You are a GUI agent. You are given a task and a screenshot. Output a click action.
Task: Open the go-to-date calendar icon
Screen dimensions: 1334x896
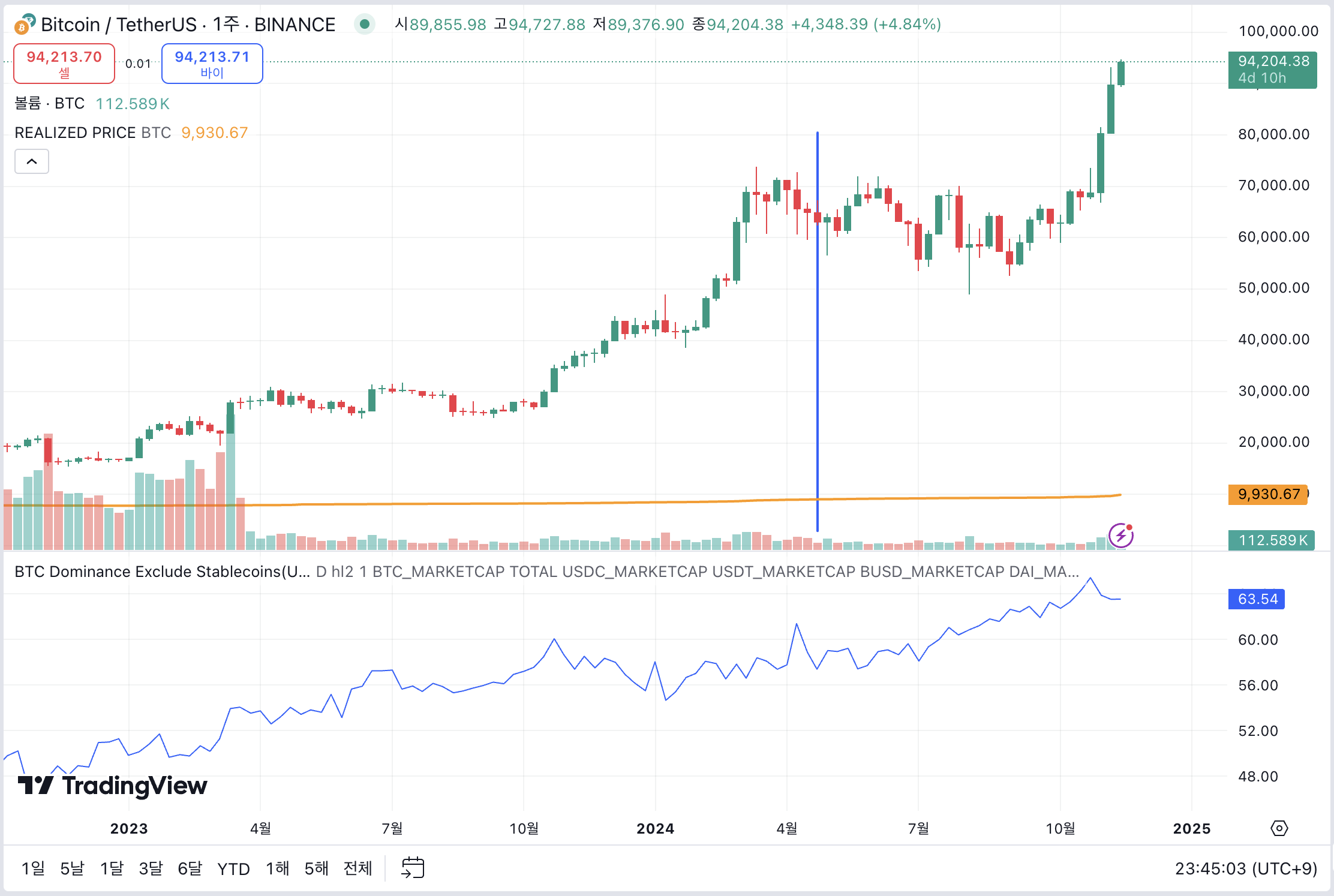(413, 867)
